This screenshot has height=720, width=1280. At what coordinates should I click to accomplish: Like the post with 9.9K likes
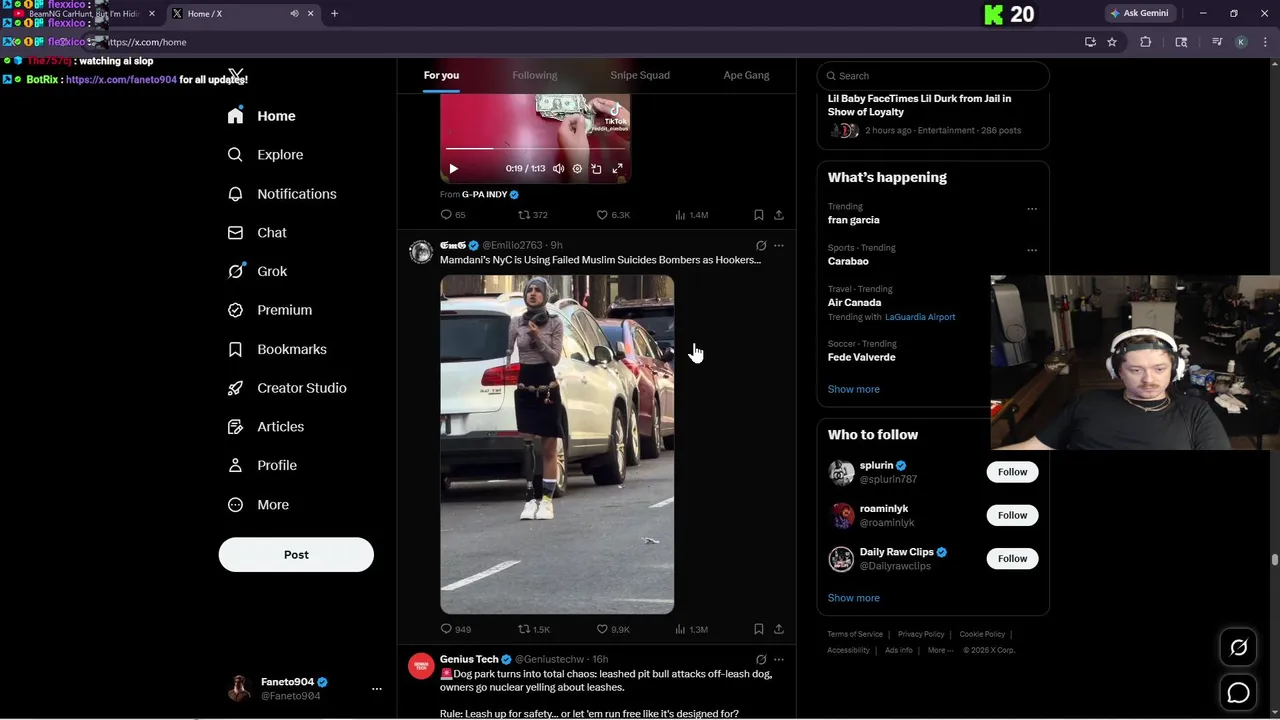tap(613, 629)
